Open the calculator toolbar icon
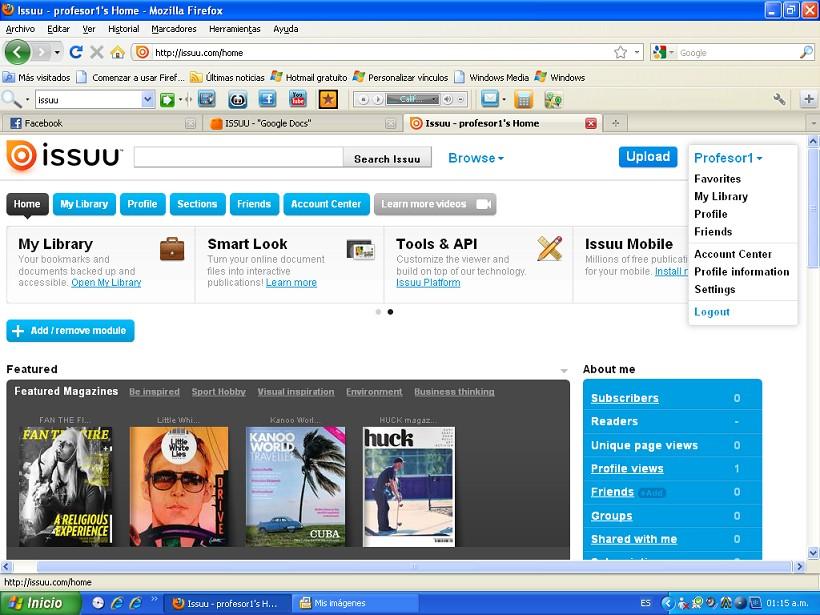 pyautogui.click(x=523, y=99)
